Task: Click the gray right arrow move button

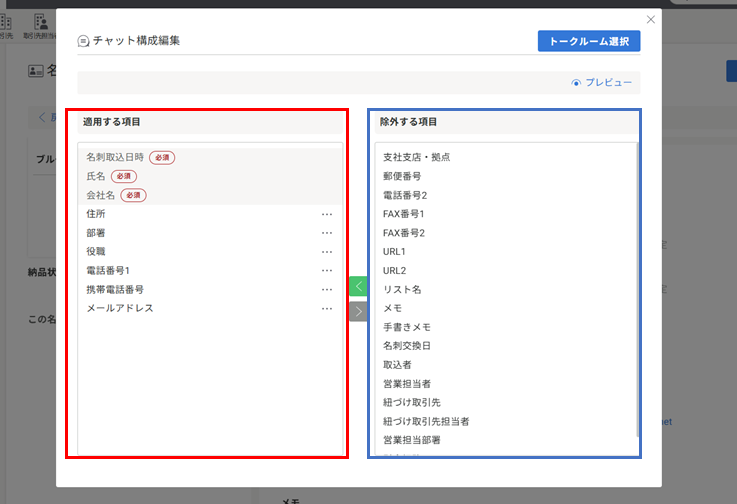Action: [359, 311]
